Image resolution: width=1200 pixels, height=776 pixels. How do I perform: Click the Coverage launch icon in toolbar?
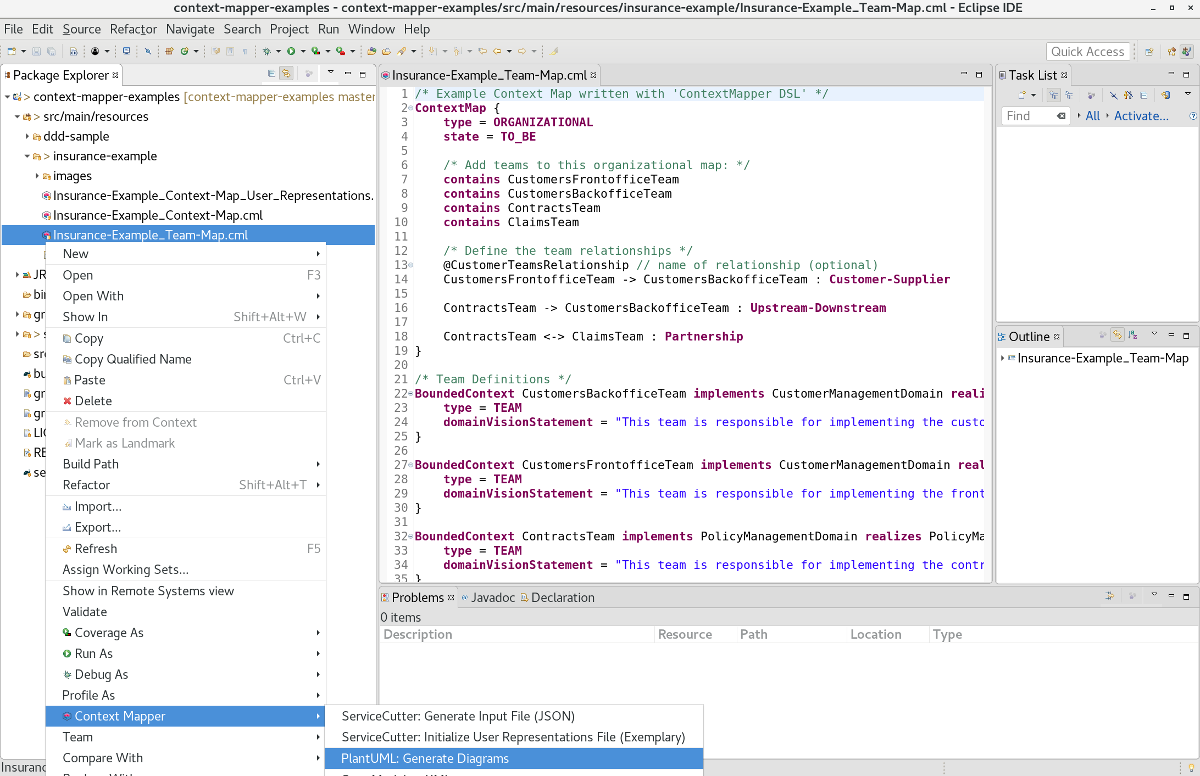click(315, 52)
